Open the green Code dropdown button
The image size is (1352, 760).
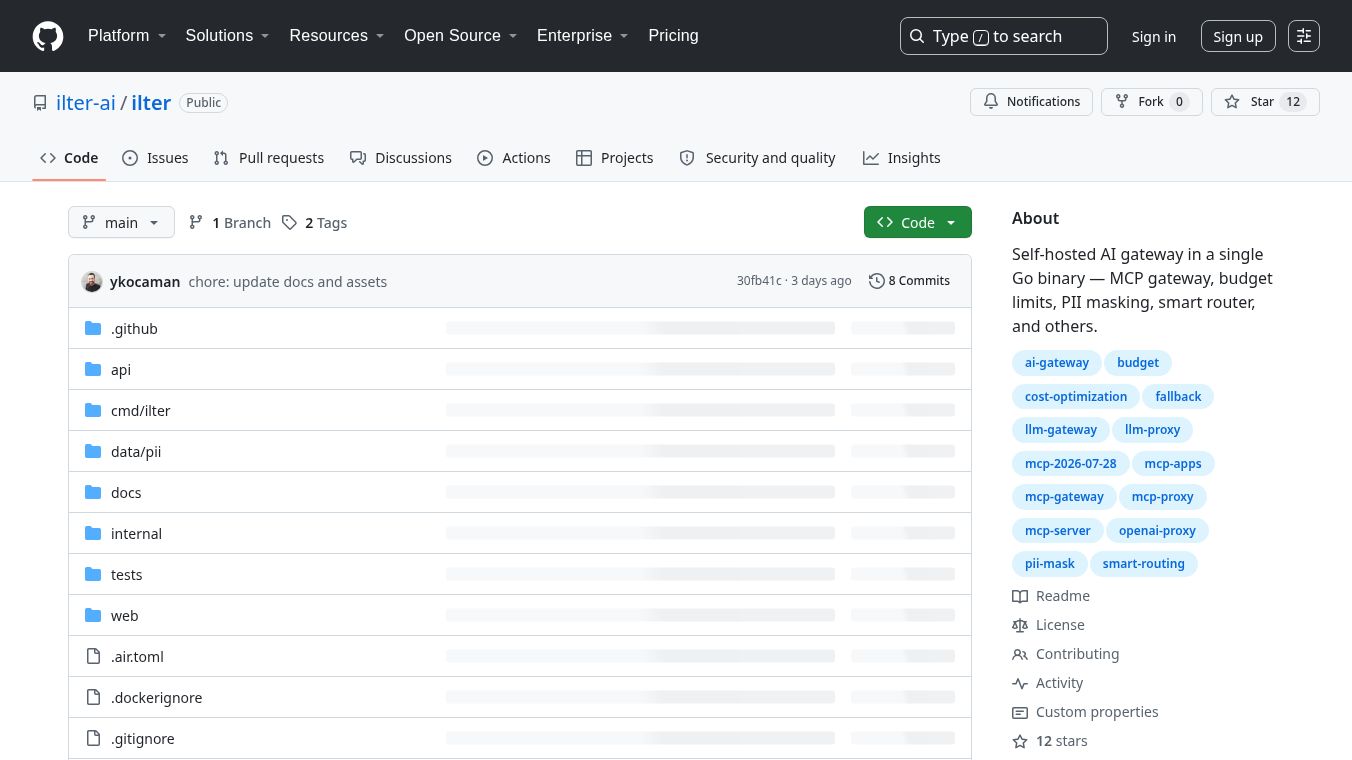918,222
